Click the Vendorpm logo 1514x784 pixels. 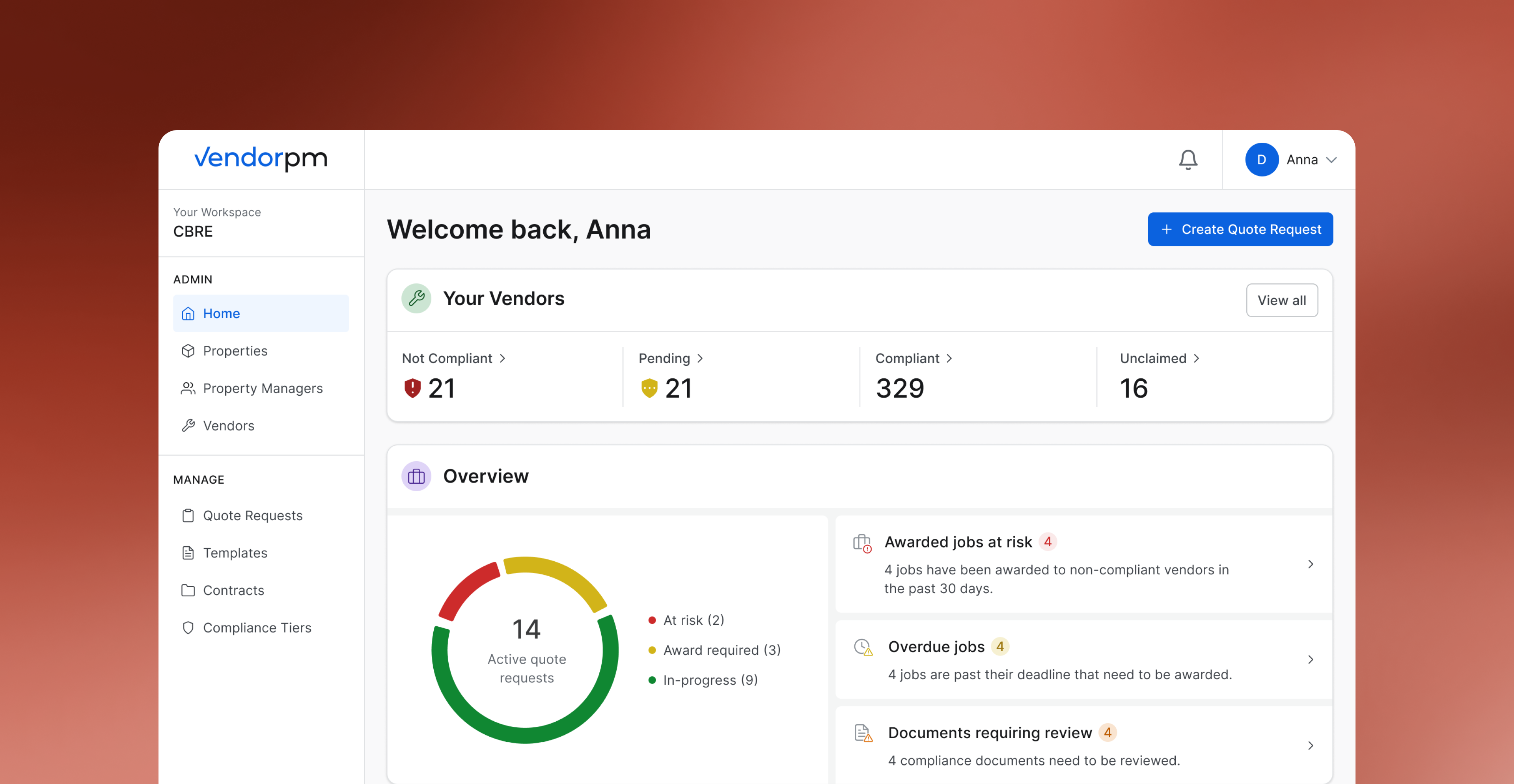[261, 159]
